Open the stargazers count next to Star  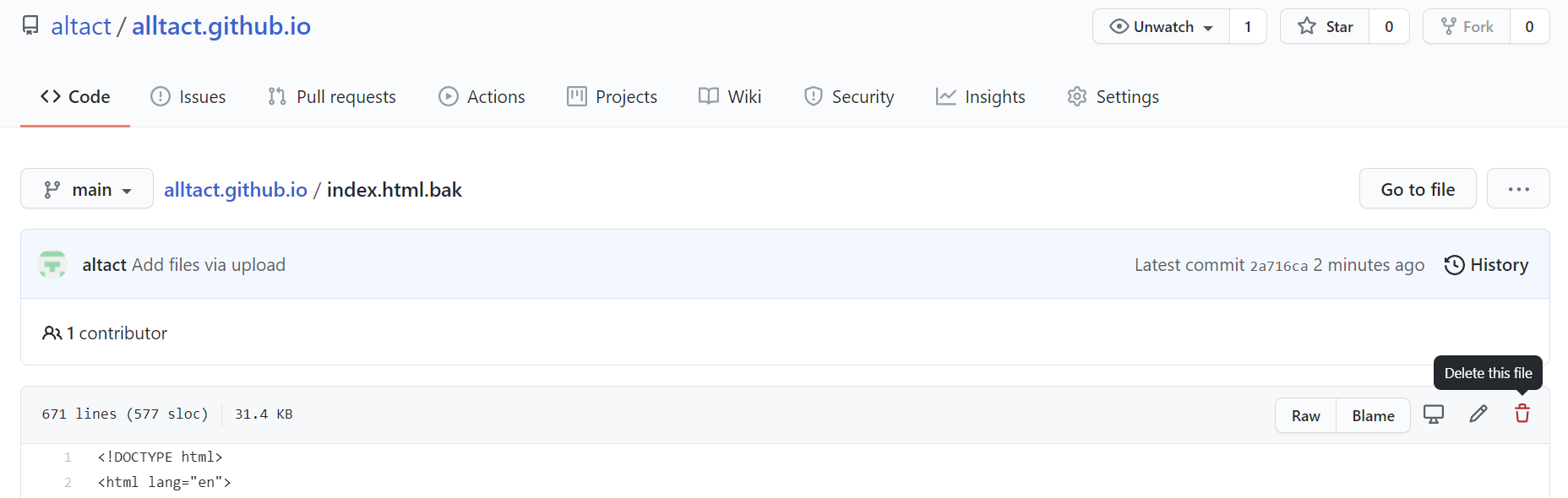click(x=1389, y=26)
